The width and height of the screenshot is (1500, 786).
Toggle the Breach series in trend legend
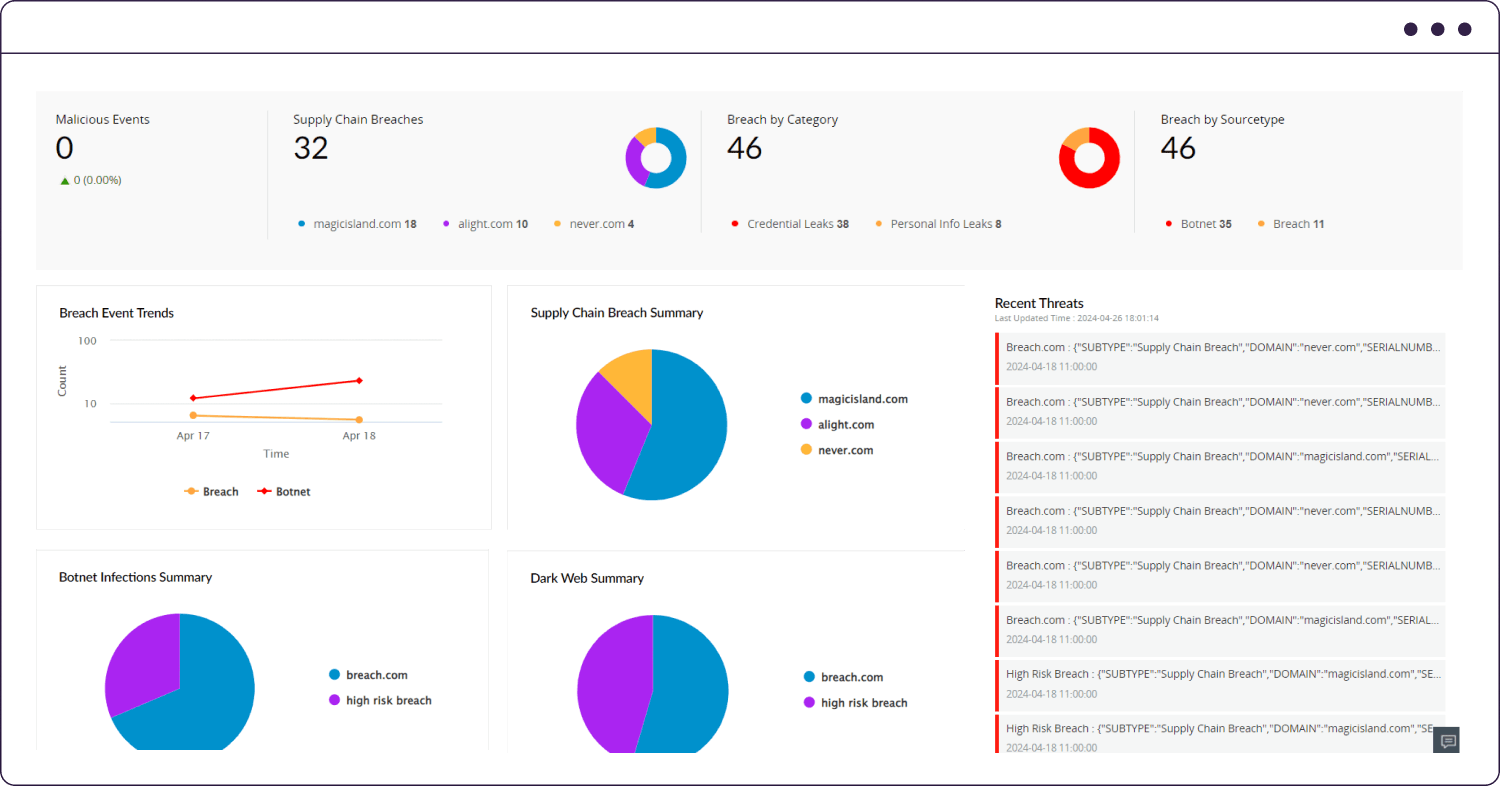tap(212, 492)
